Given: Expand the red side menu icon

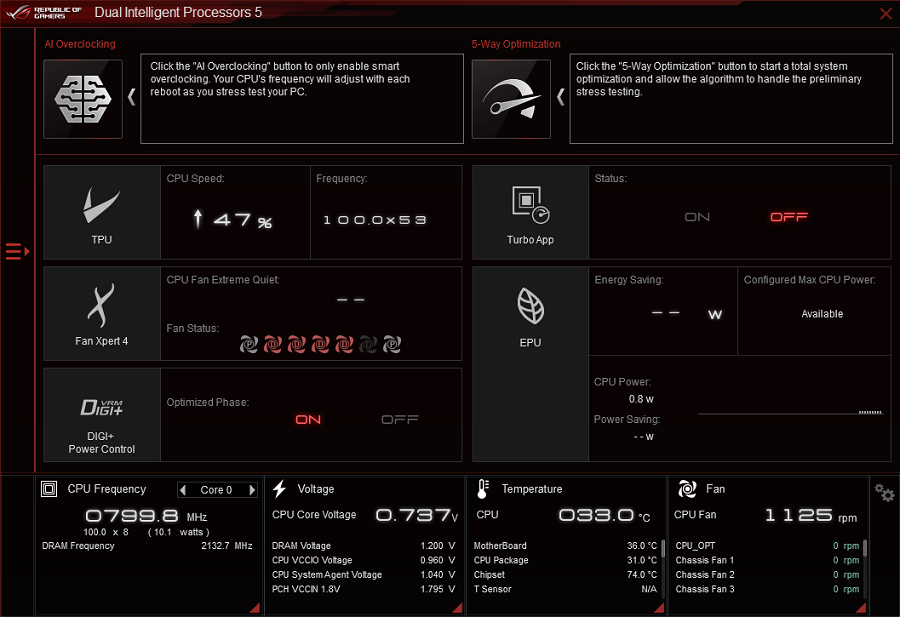Looking at the screenshot, I should pos(17,251).
